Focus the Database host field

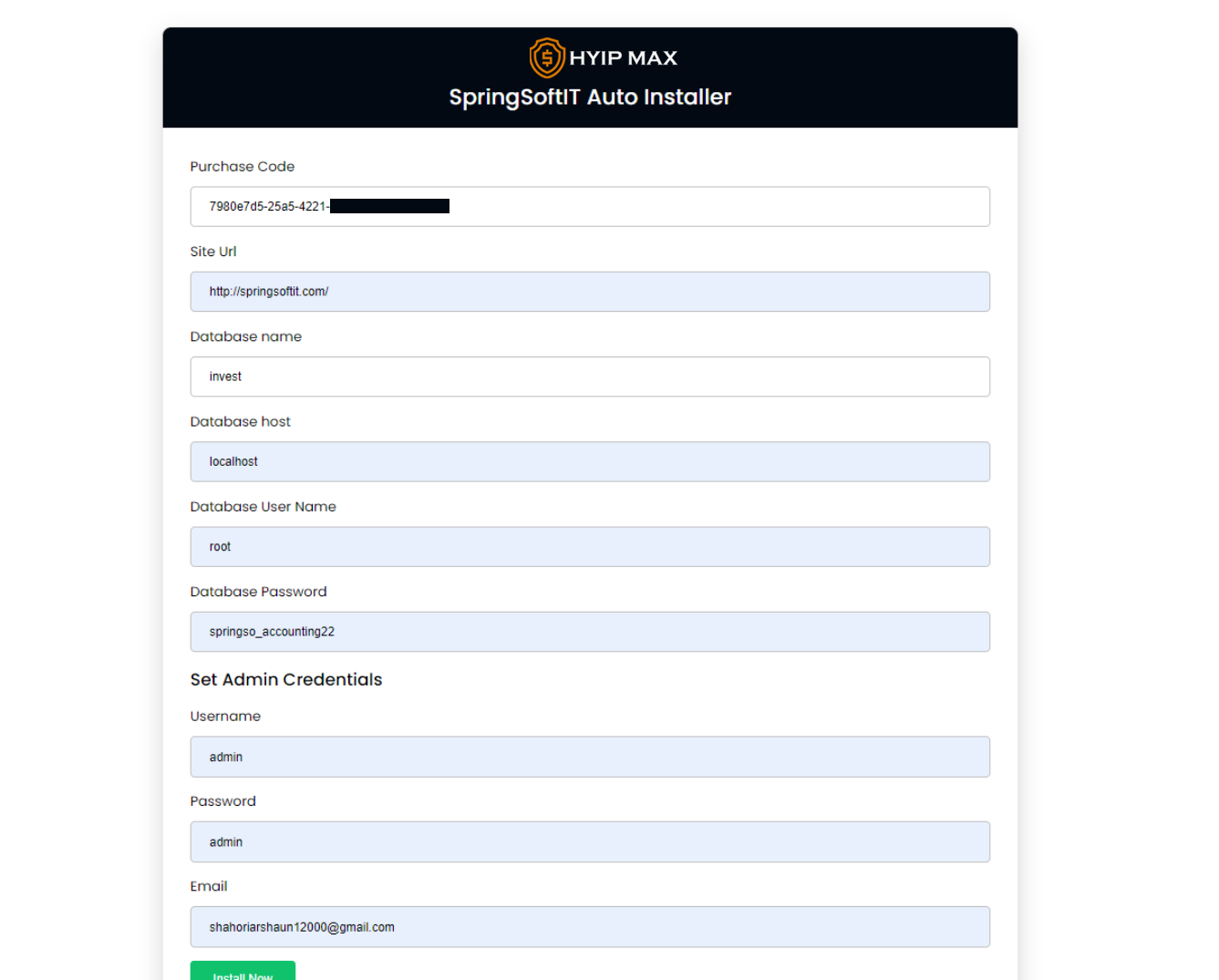point(590,461)
